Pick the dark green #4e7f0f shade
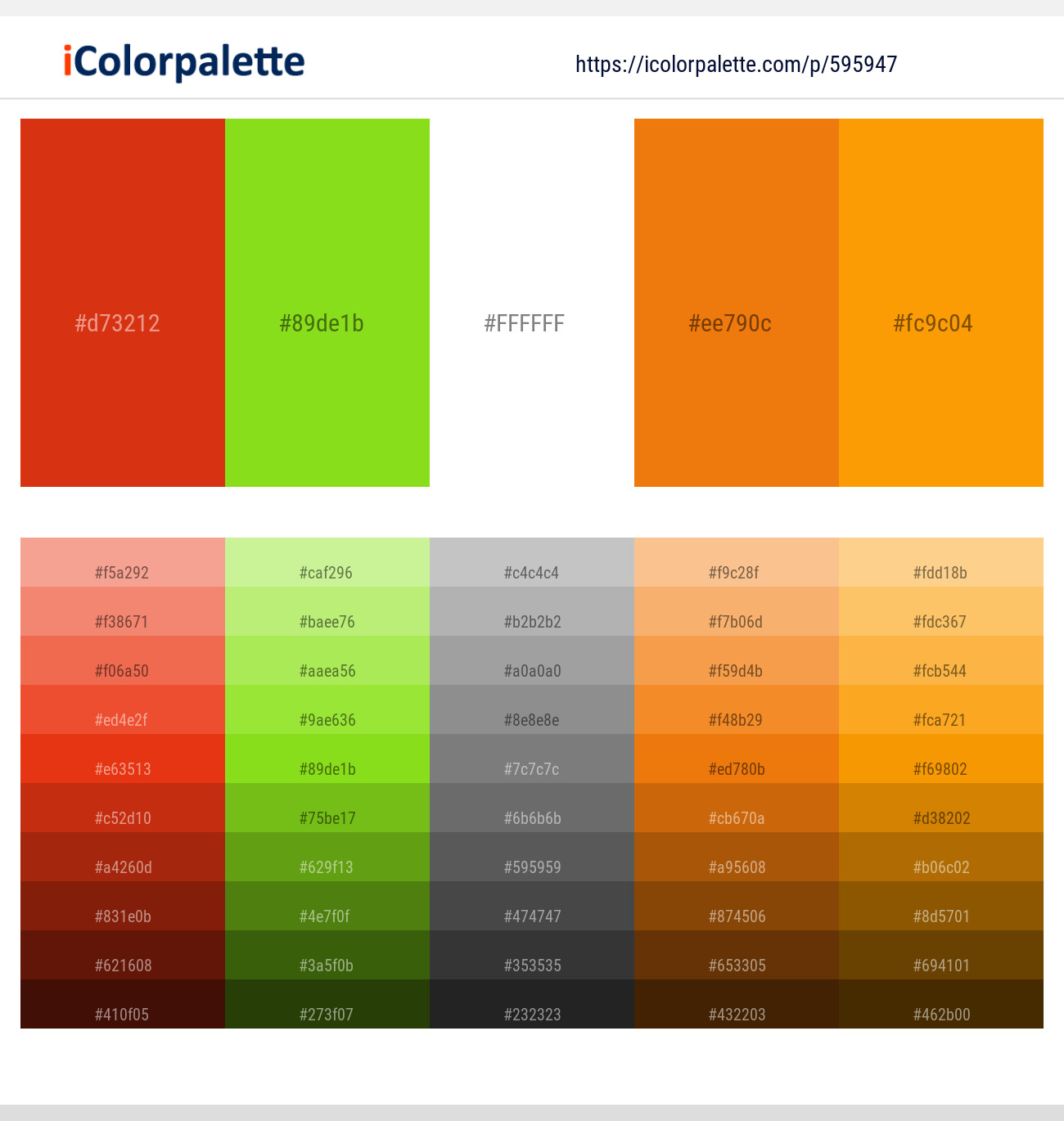 [x=327, y=906]
